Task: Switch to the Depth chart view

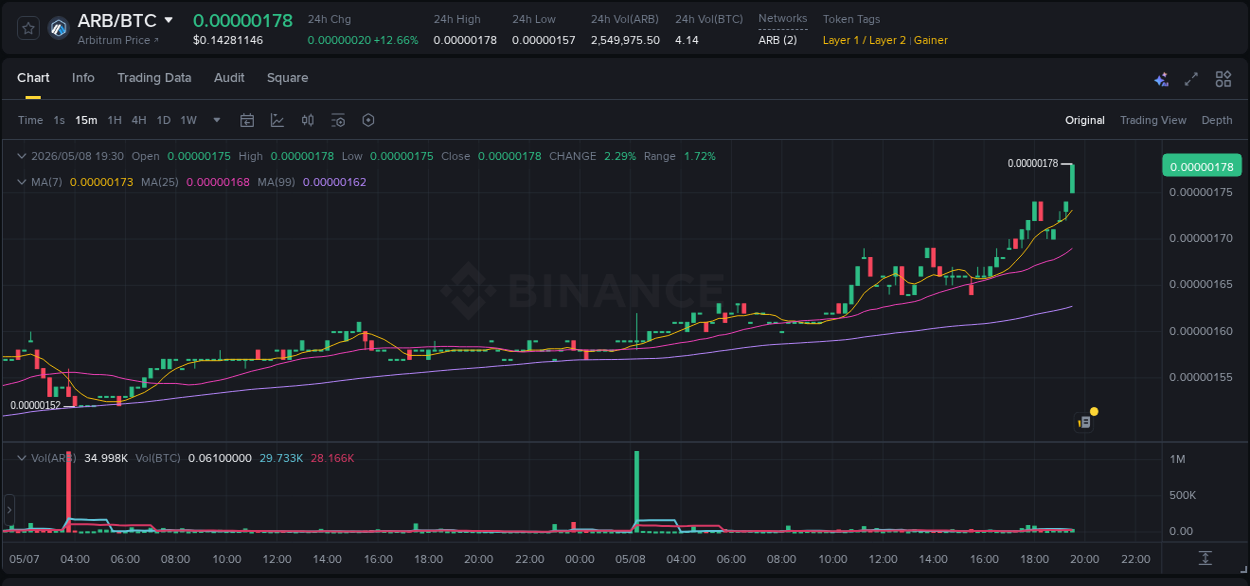Action: (x=1217, y=120)
